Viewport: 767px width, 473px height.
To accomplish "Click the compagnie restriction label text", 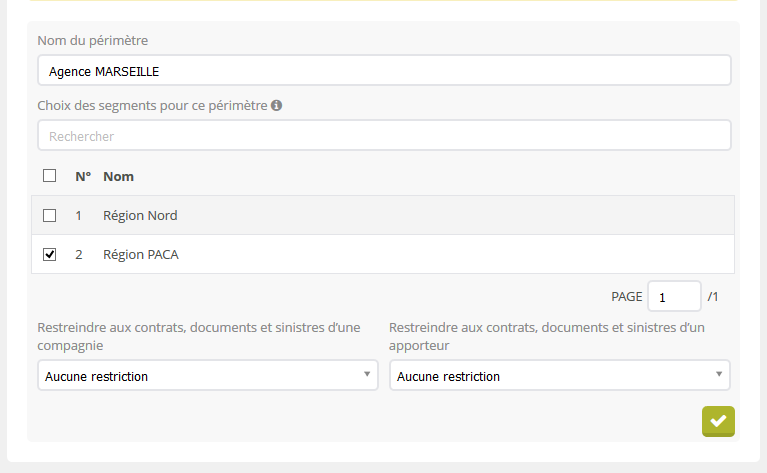I will click(x=198, y=336).
